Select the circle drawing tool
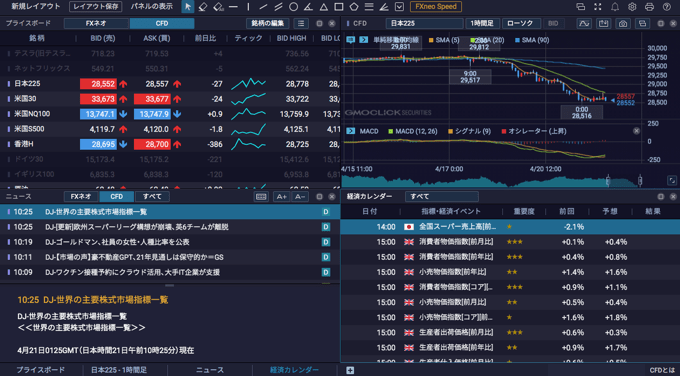 coord(294,7)
